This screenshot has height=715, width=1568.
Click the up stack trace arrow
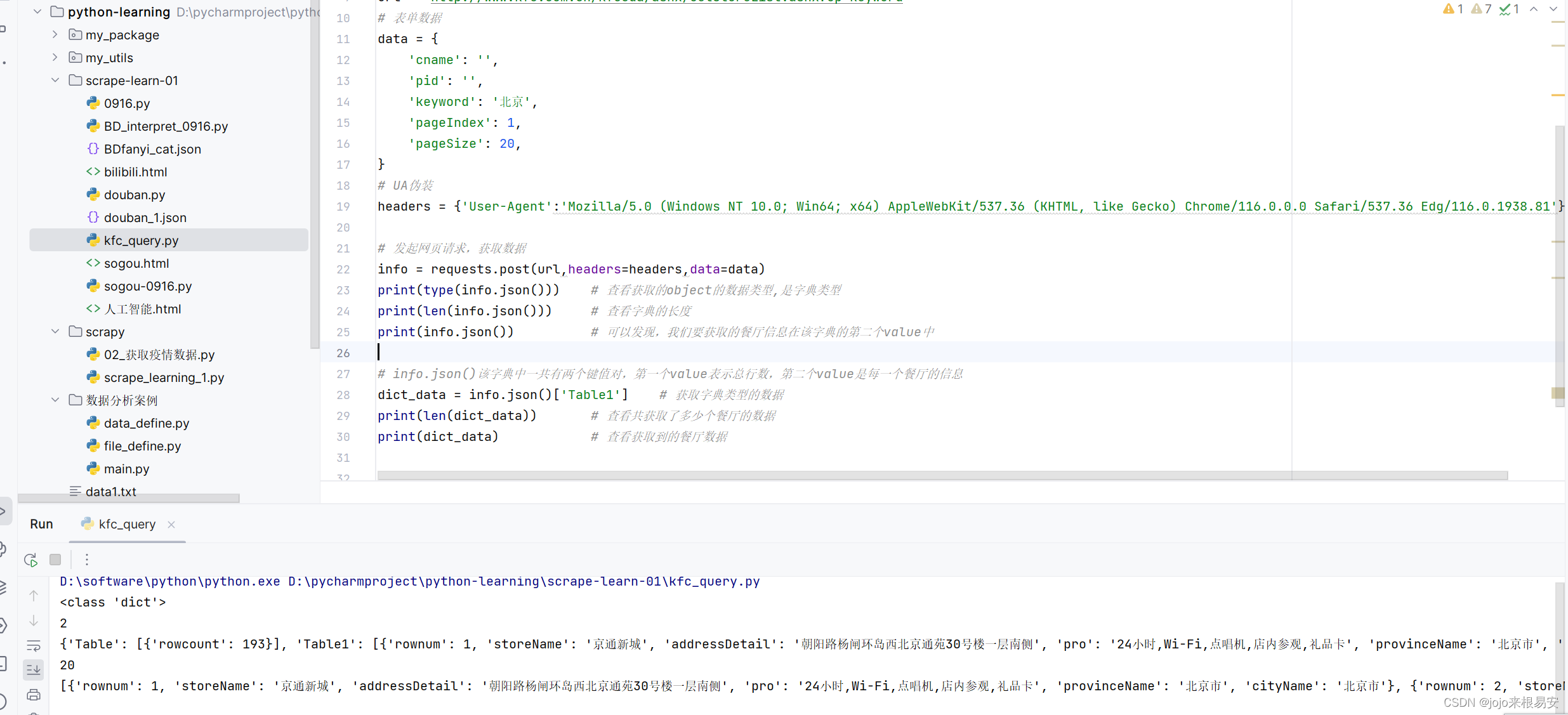pyautogui.click(x=34, y=596)
